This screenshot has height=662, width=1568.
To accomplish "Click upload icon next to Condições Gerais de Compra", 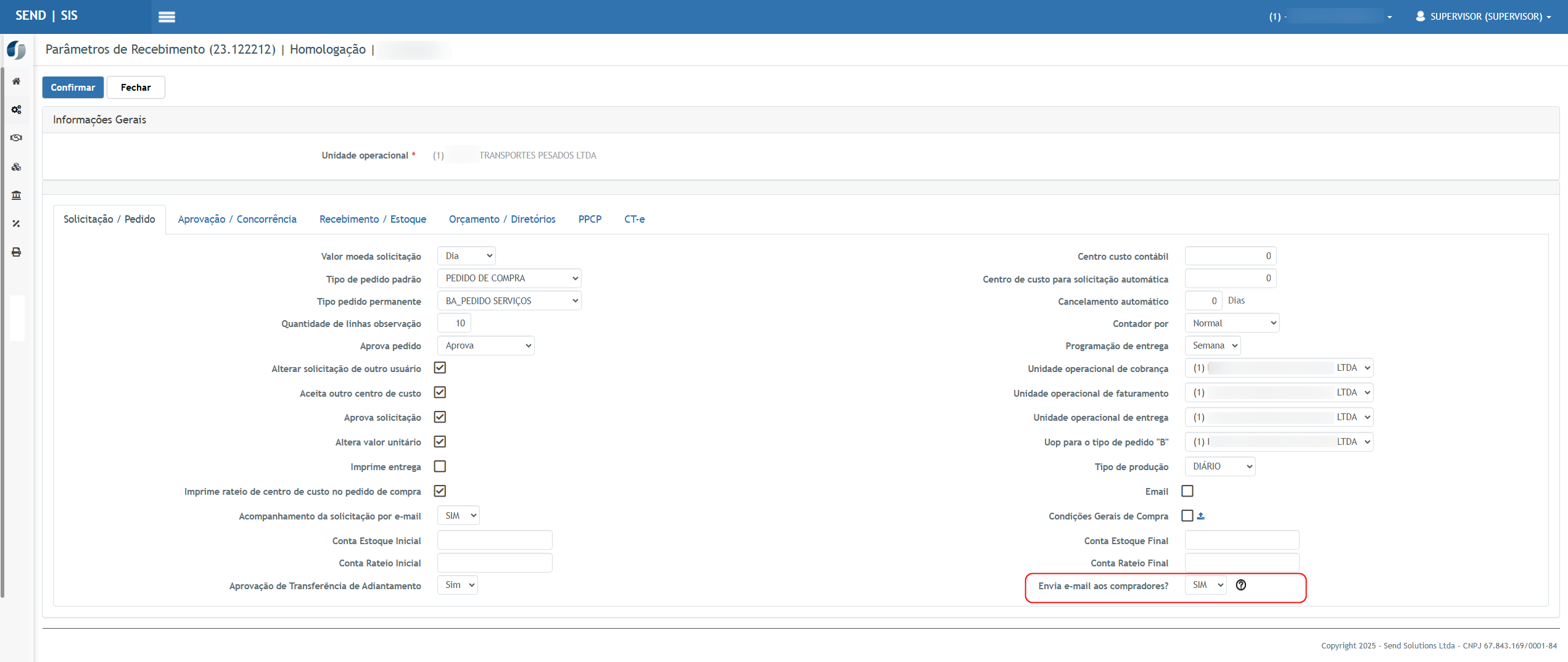I will click(1201, 516).
